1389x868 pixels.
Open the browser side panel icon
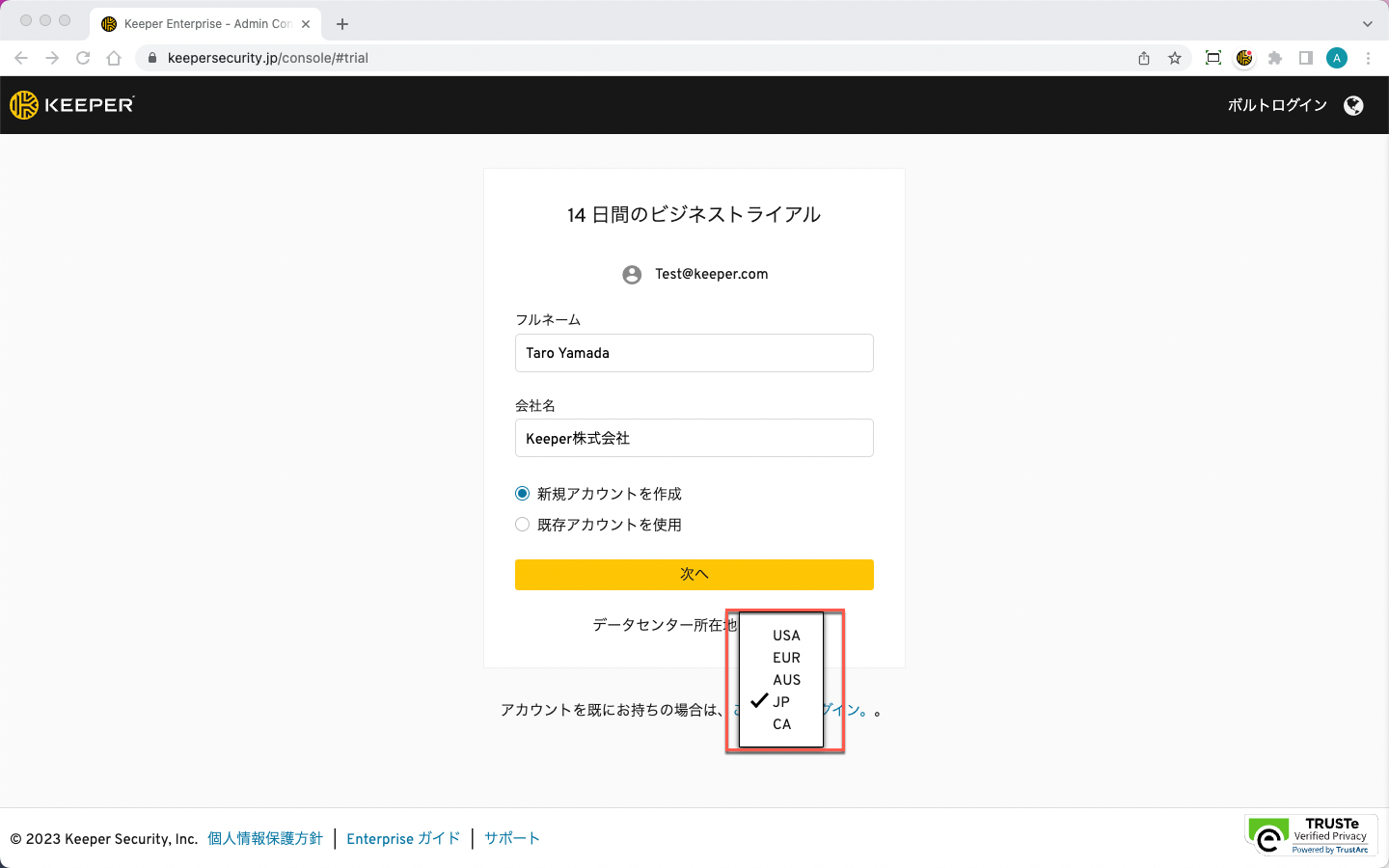coord(1306,58)
